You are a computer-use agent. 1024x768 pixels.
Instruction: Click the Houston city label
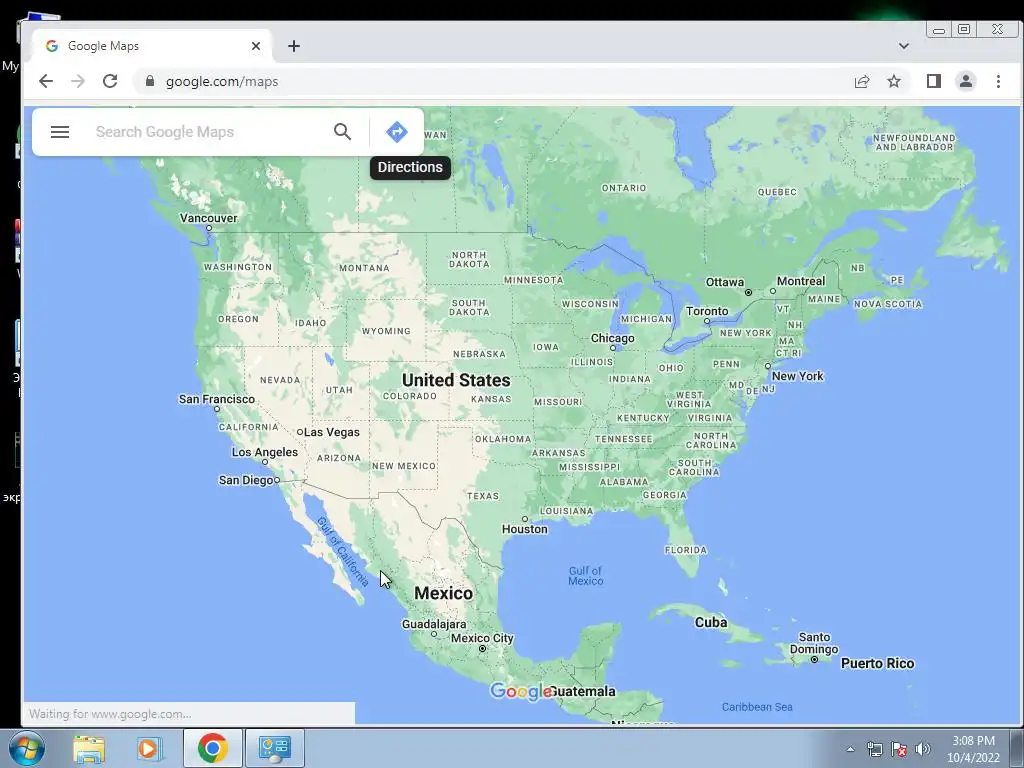(x=524, y=529)
